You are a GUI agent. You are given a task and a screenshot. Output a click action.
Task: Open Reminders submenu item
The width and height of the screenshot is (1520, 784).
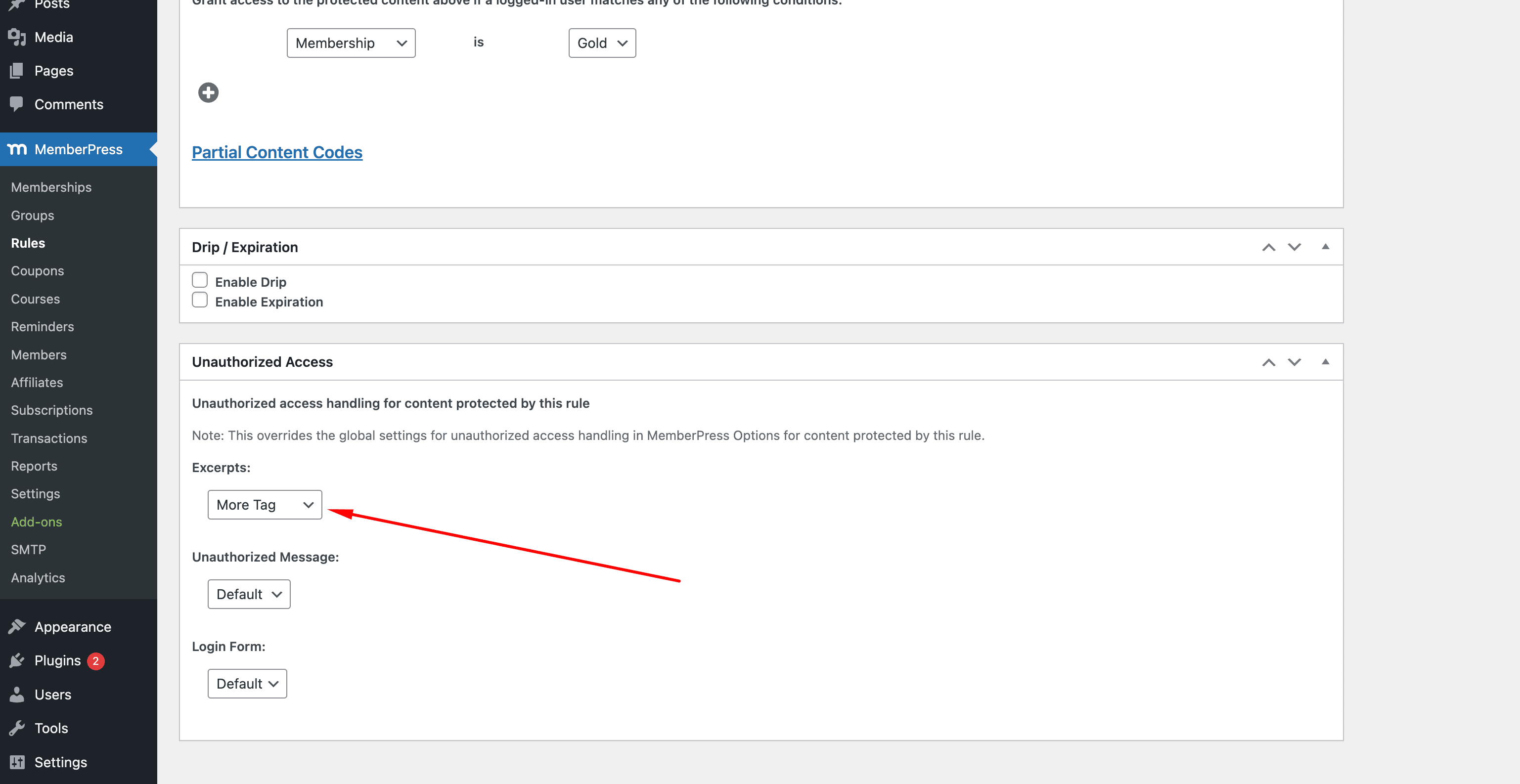pos(43,327)
